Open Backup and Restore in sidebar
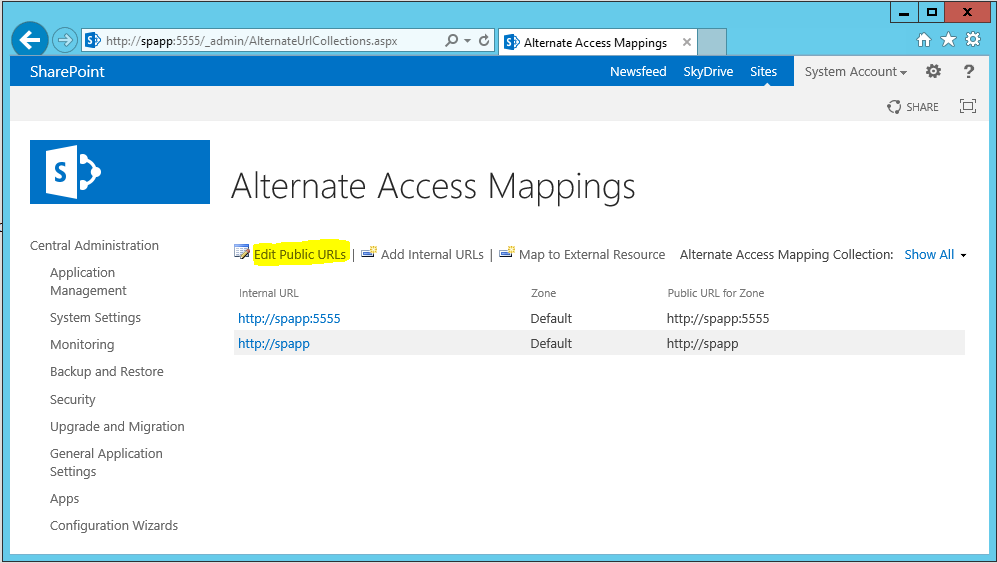Viewport: 997px width, 563px height. [x=107, y=372]
